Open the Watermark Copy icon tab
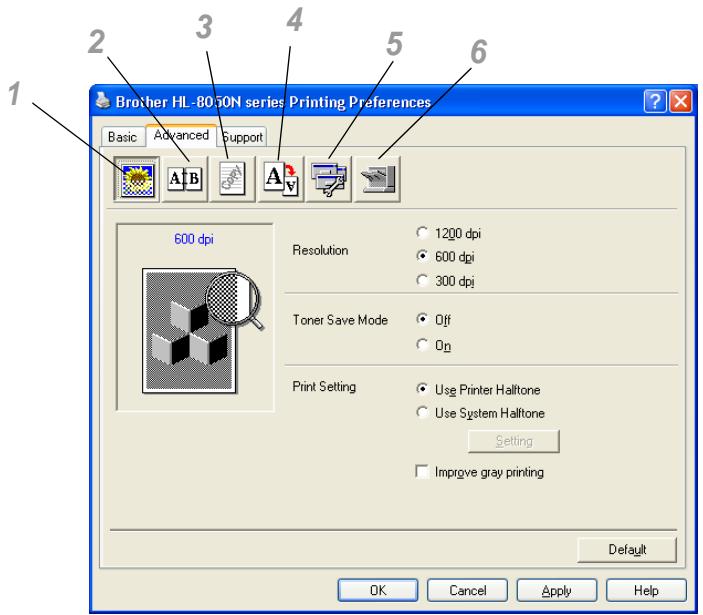This screenshot has width=703, height=615. point(232,179)
